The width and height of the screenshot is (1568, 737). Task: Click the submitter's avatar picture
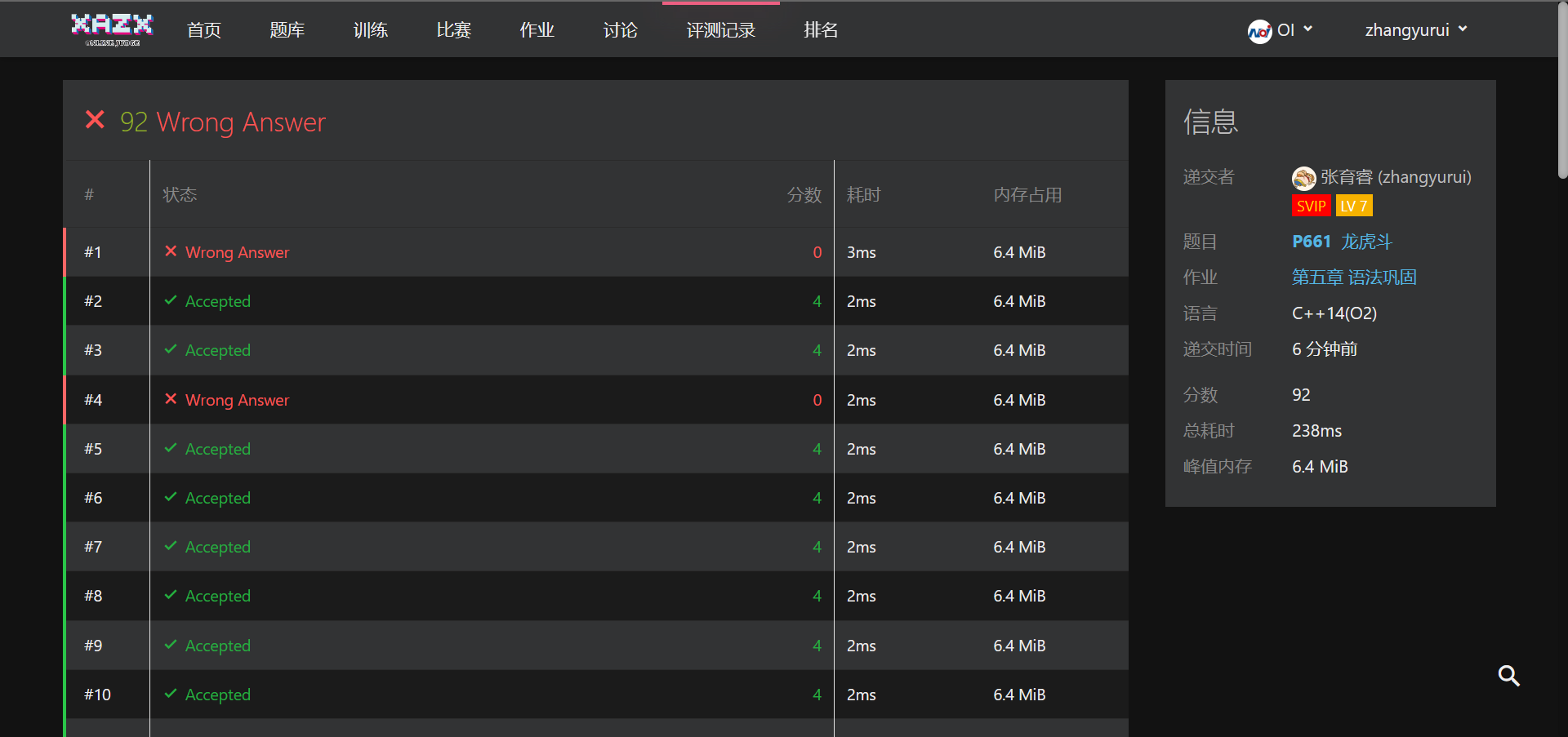[x=1303, y=177]
